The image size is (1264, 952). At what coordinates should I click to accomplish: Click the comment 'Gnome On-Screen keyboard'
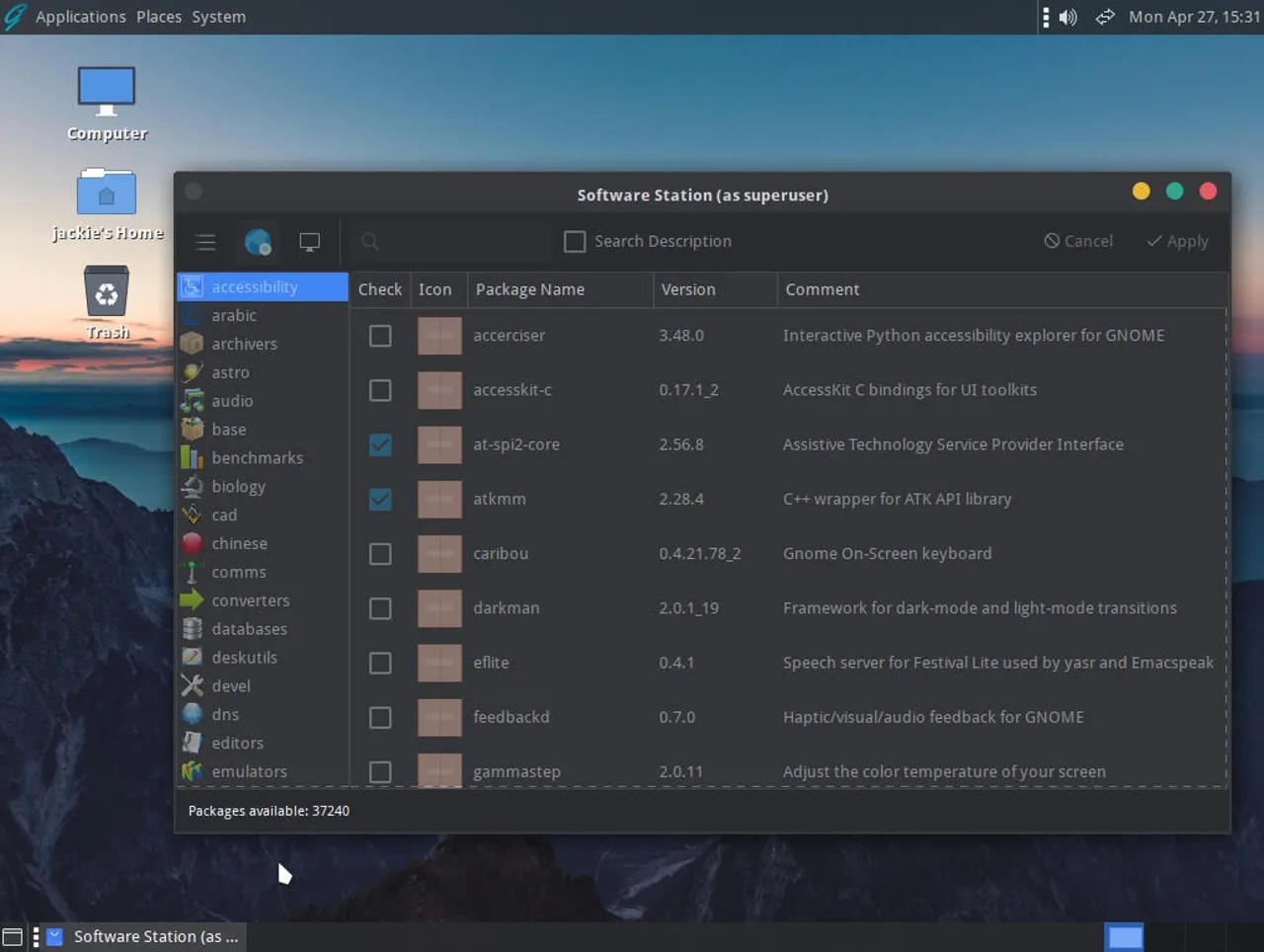pyautogui.click(x=888, y=554)
